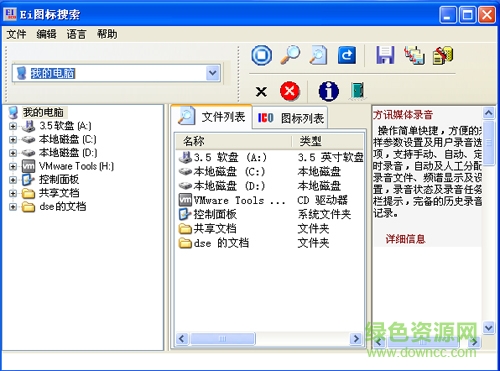Open the 语言 menu
Viewport: 500px width, 371px height.
point(76,34)
